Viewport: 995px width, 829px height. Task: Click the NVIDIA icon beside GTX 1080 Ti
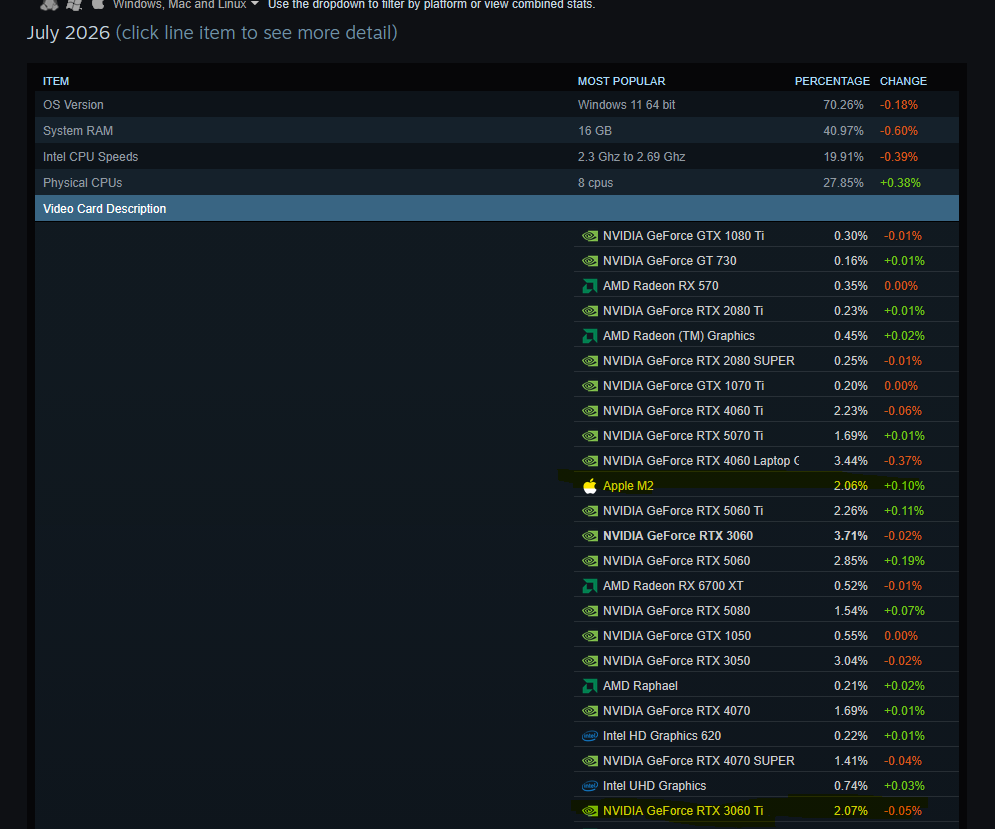(590, 236)
